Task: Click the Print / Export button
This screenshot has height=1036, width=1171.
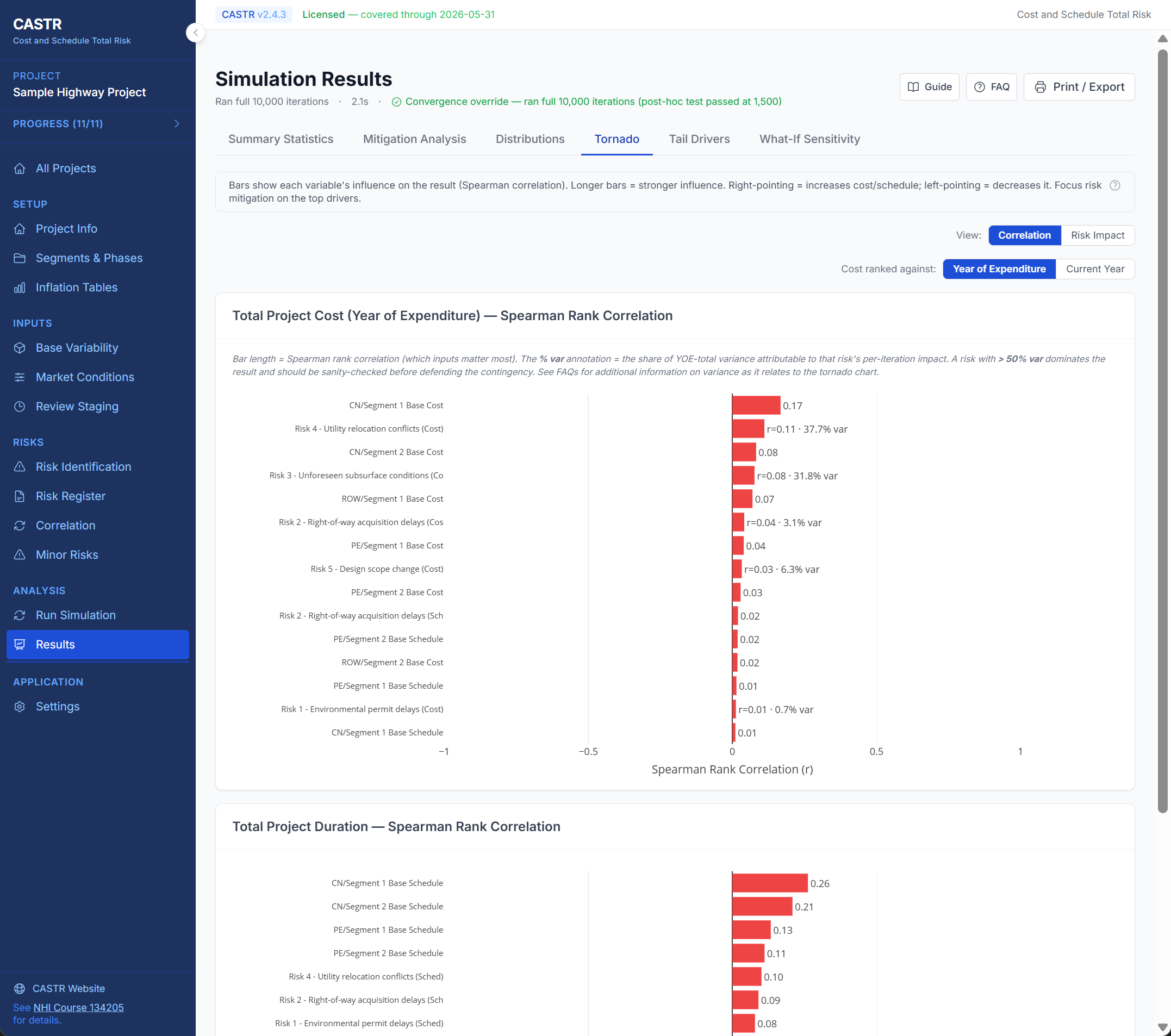Action: click(1079, 87)
